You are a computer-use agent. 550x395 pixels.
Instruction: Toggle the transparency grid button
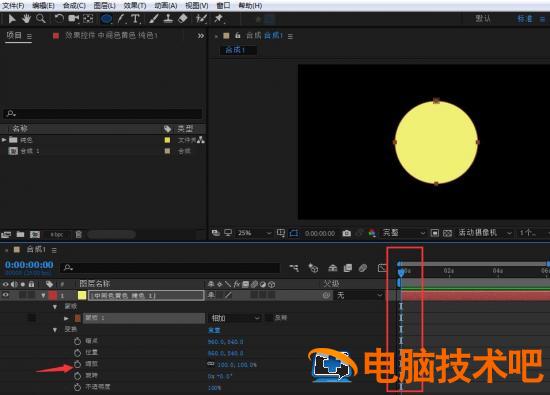(447, 233)
